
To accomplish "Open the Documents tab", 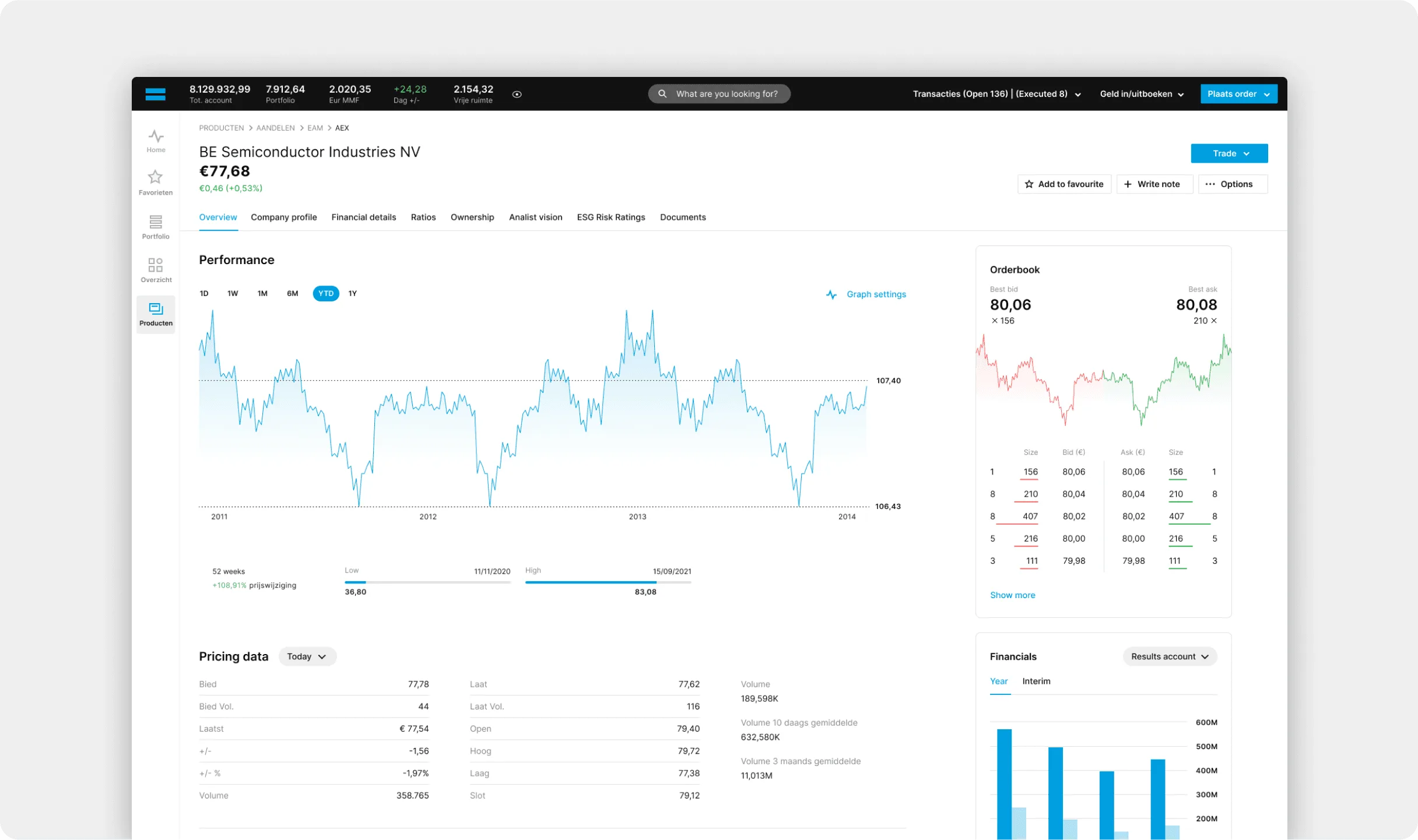I will (683, 217).
